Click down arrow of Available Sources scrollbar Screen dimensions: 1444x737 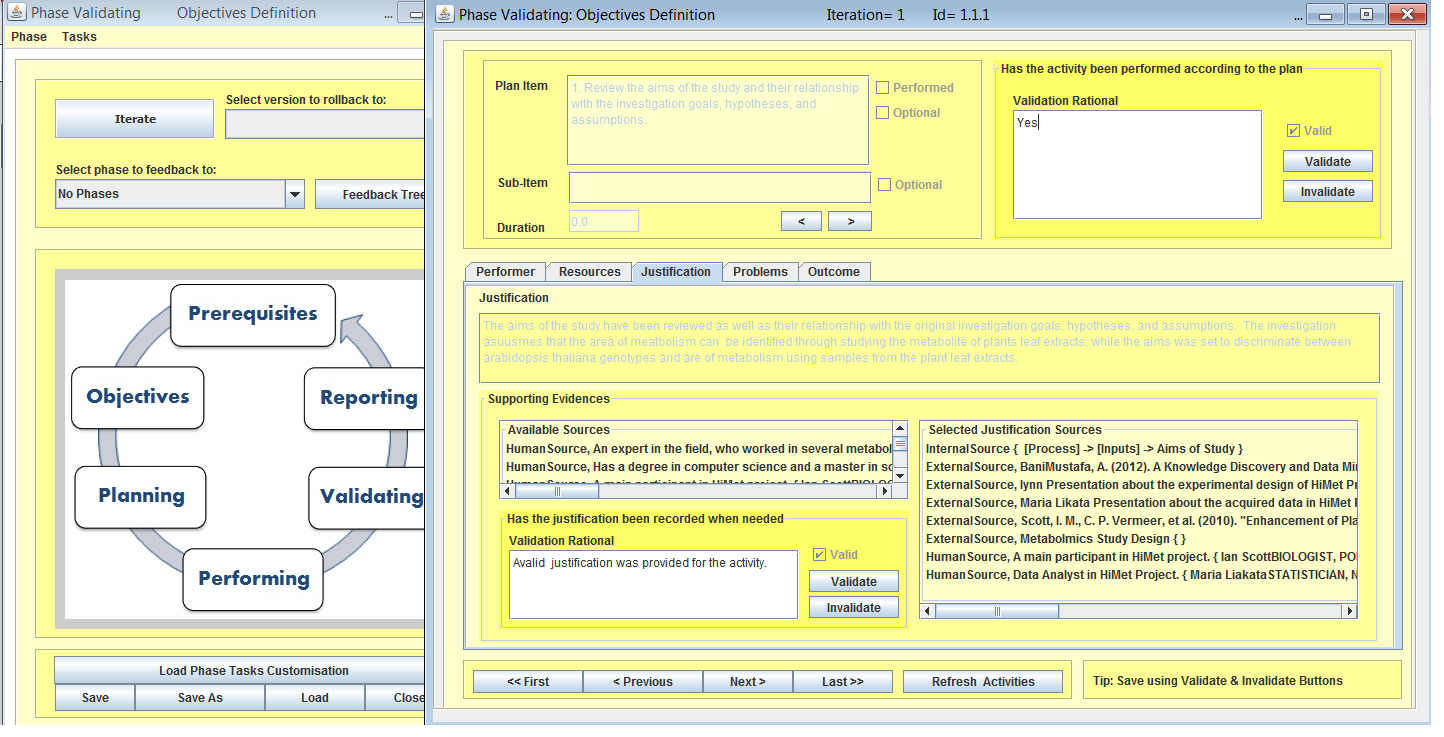pyautogui.click(x=900, y=475)
